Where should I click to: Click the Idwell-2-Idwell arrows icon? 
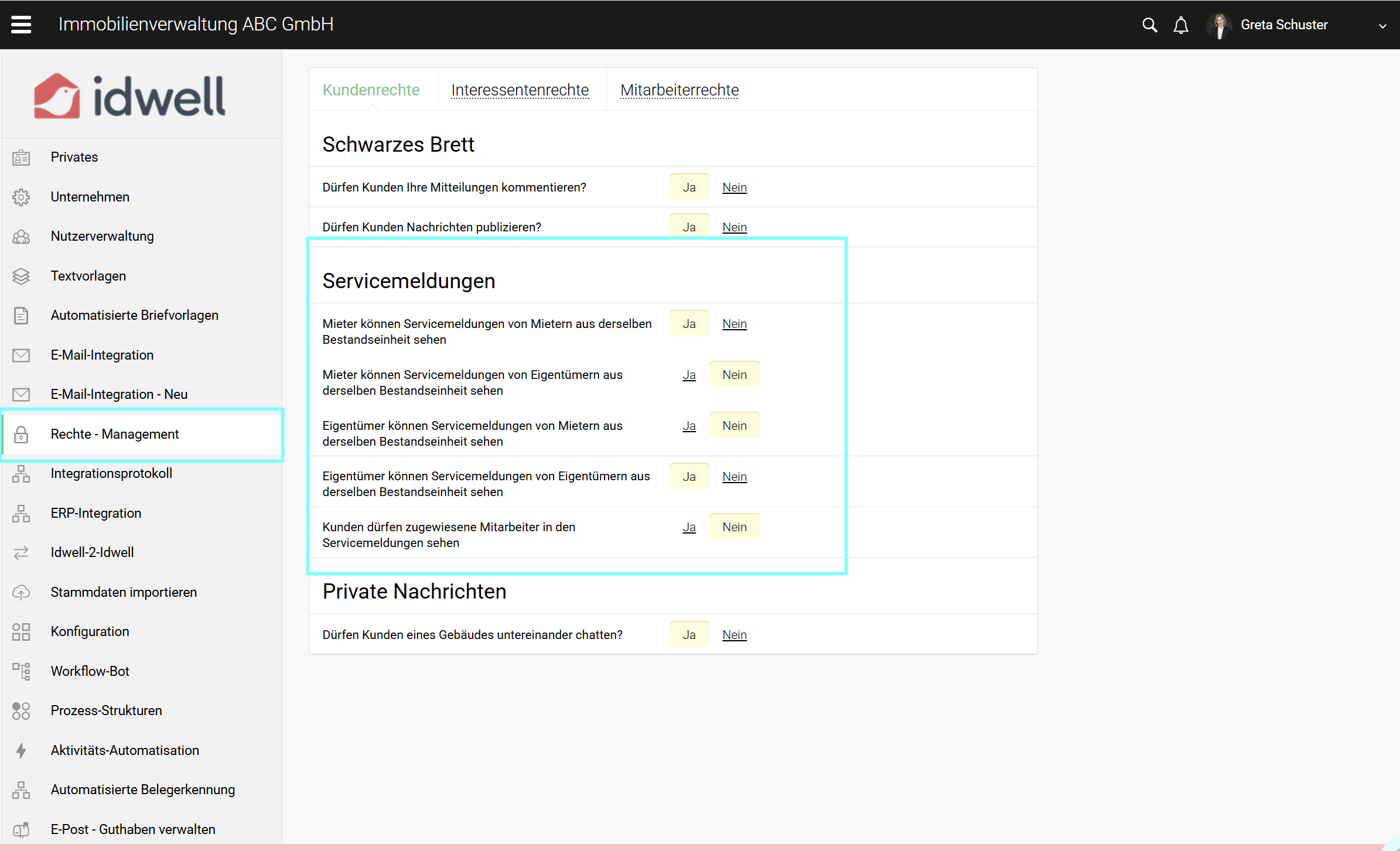(x=21, y=552)
